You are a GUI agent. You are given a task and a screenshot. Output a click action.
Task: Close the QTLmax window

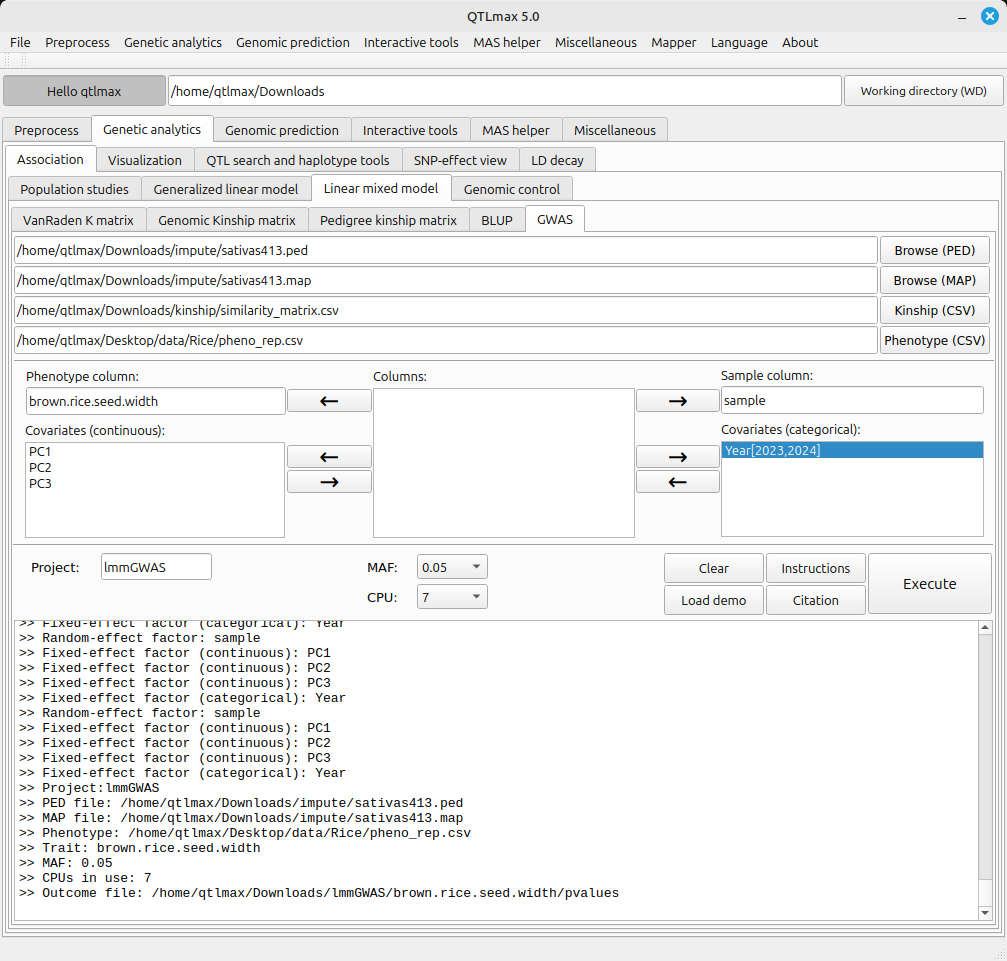989,16
